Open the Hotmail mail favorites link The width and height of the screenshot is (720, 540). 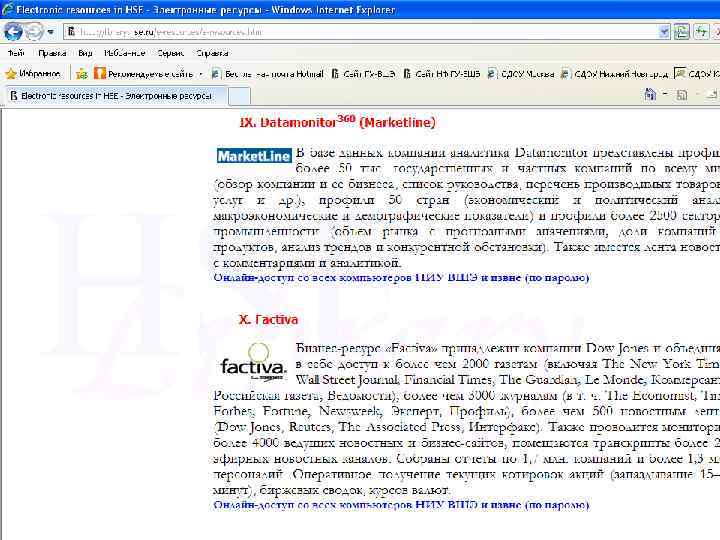(x=267, y=73)
